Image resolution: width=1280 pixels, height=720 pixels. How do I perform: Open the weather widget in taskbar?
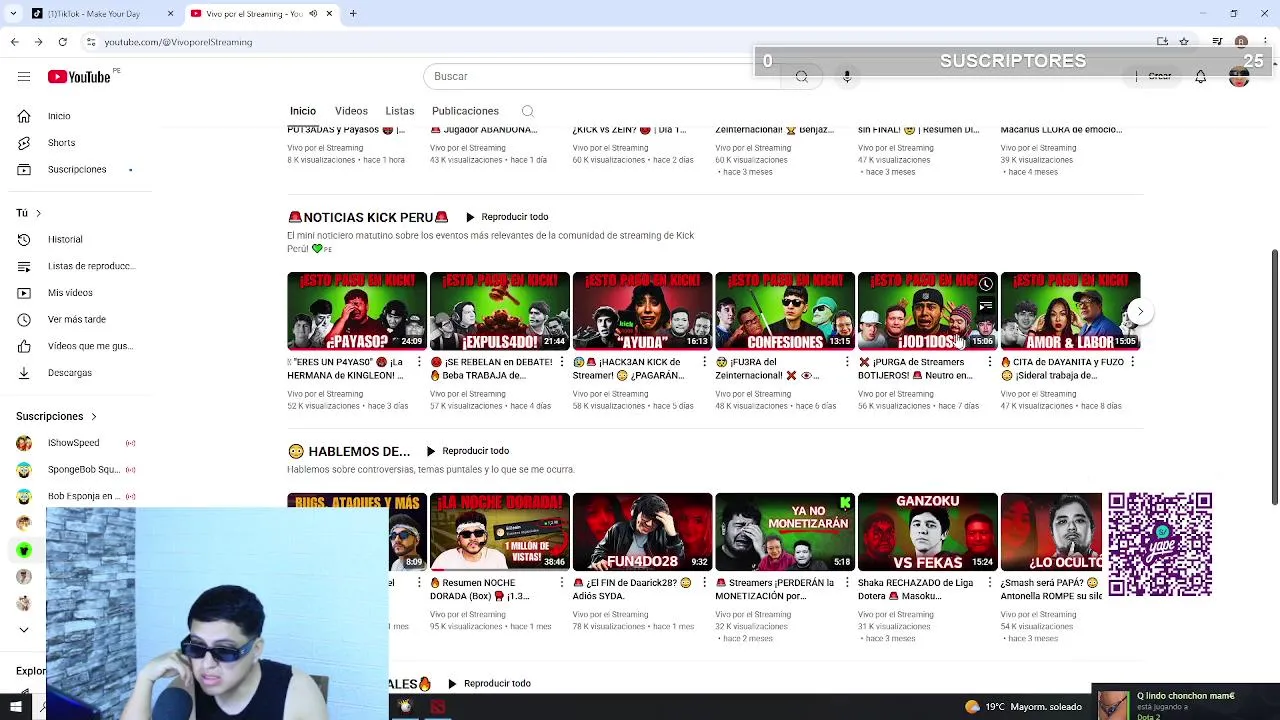[1023, 707]
